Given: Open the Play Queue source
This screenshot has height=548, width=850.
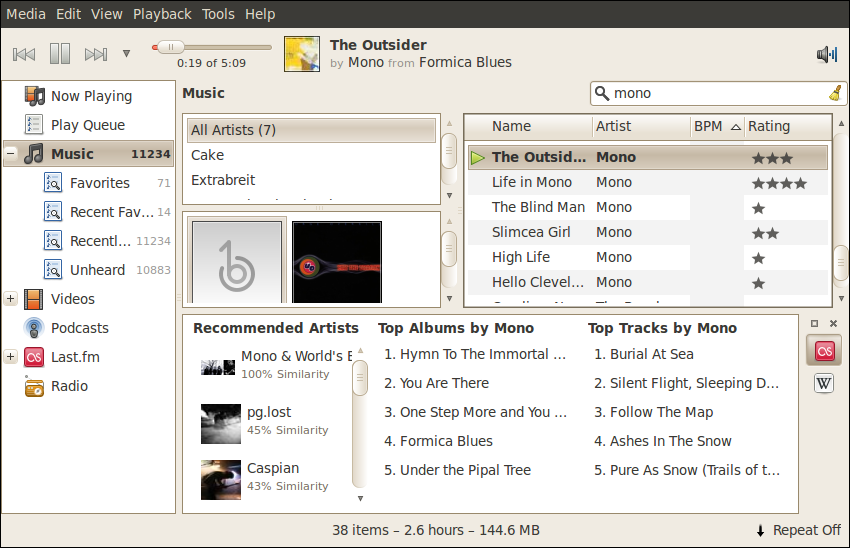Looking at the screenshot, I should coord(88,125).
